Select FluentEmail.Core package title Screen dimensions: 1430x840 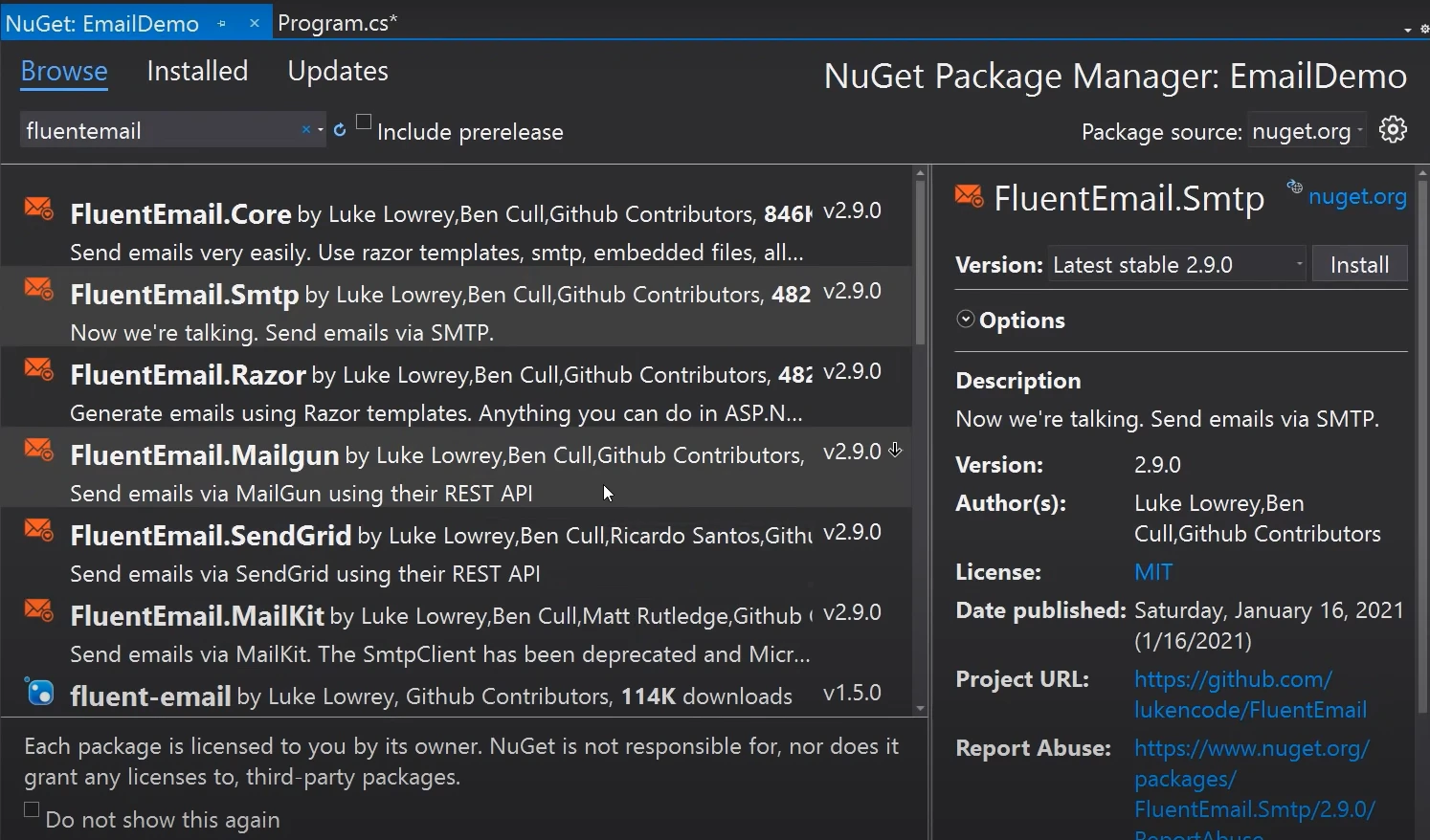point(180,213)
